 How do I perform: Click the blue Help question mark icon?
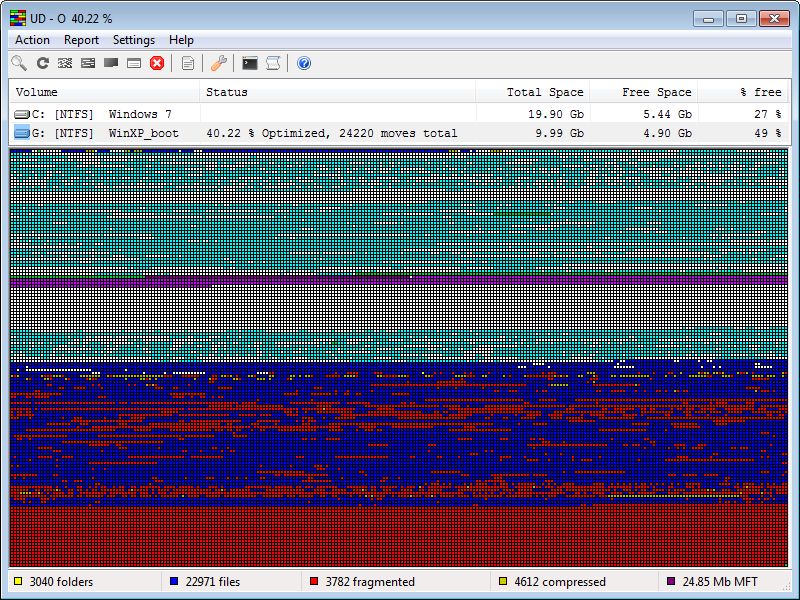click(304, 63)
